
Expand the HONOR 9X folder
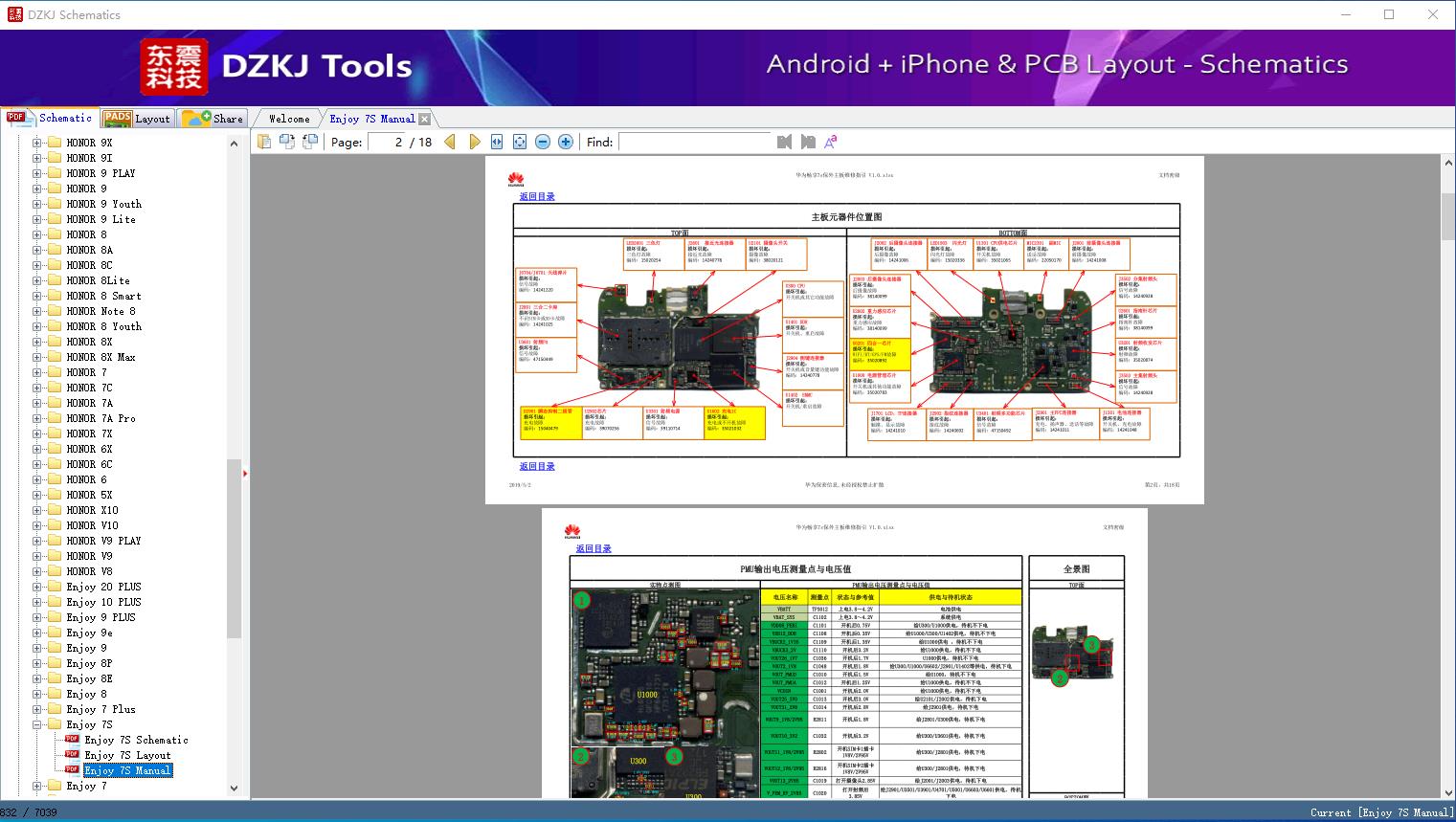click(x=37, y=143)
